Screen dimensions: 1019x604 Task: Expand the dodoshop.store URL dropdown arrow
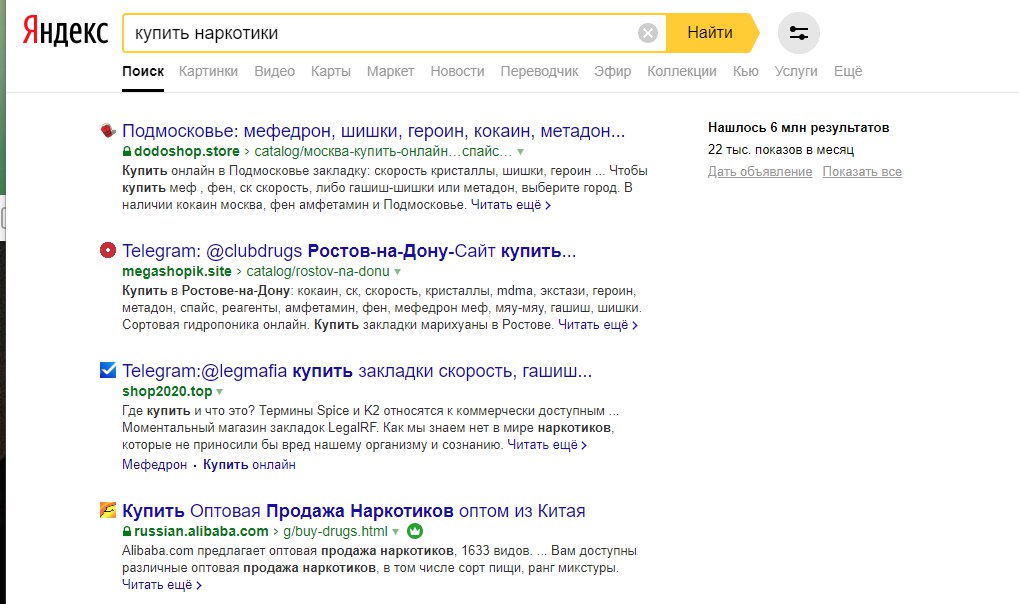coord(520,152)
